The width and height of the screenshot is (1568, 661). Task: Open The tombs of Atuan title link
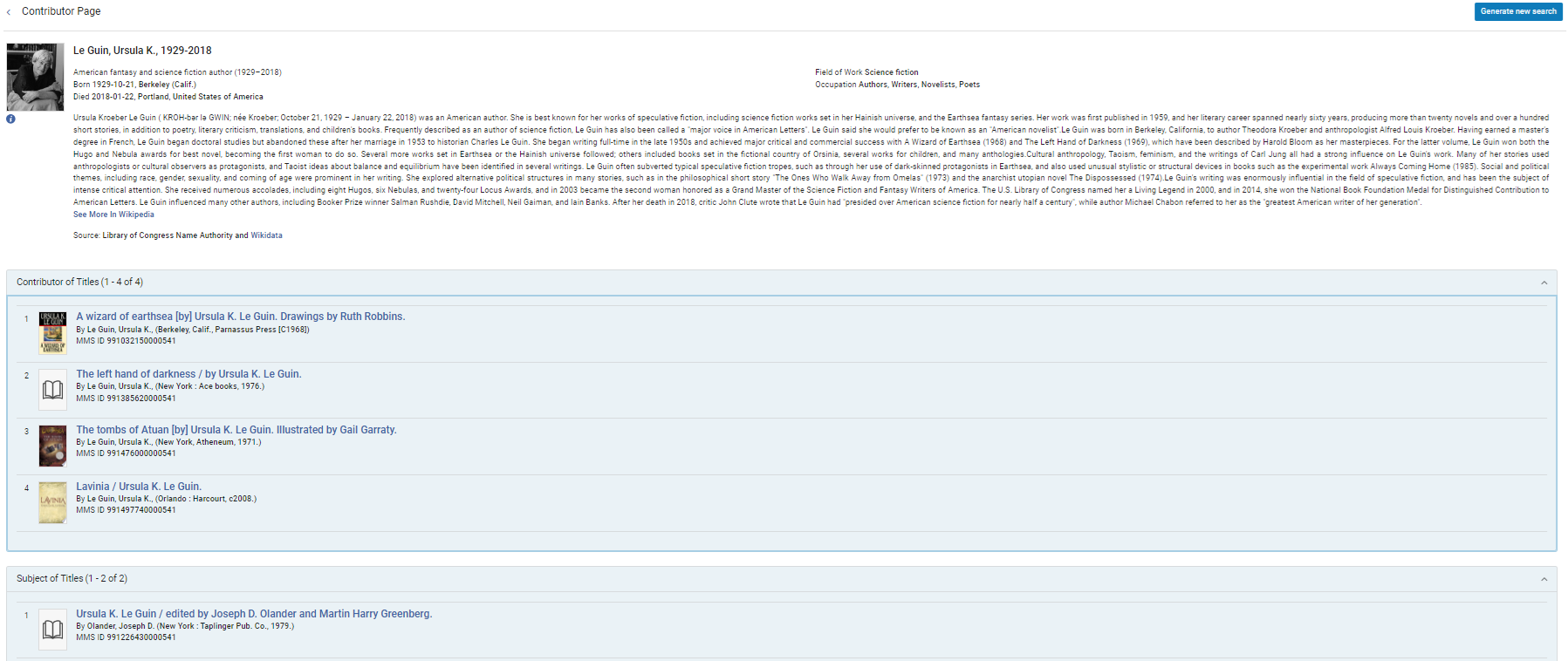coord(236,430)
